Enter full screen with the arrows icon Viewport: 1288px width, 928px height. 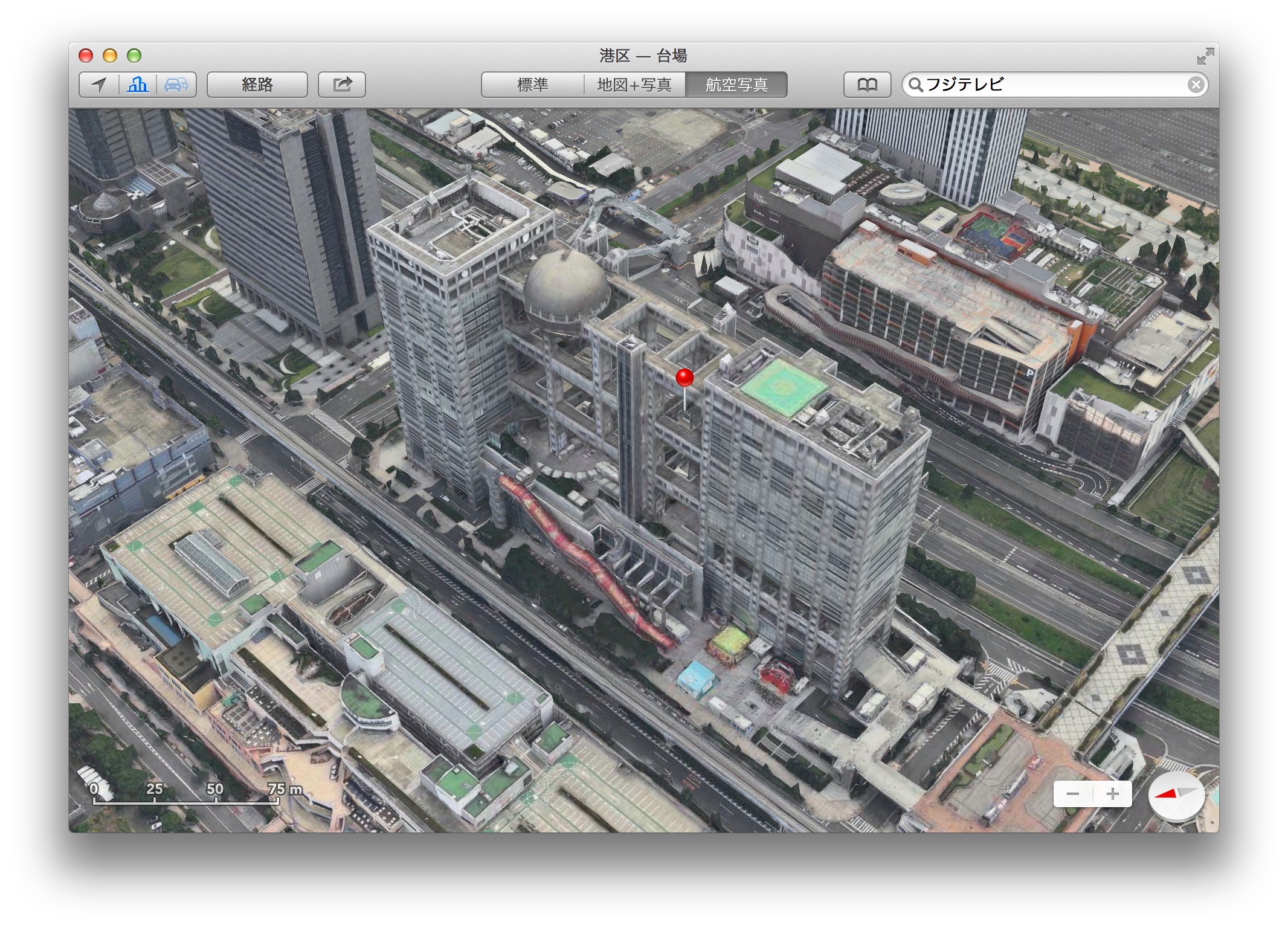click(1205, 56)
